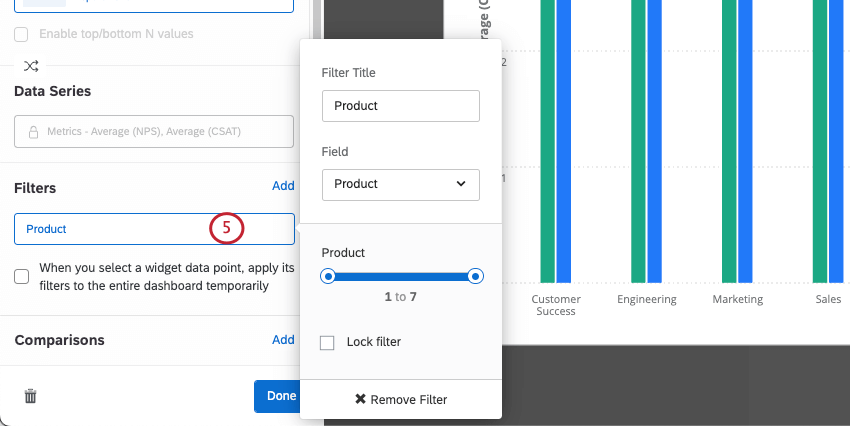The image size is (850, 426).
Task: Click the right handle of Product slider
Action: pyautogui.click(x=476, y=276)
